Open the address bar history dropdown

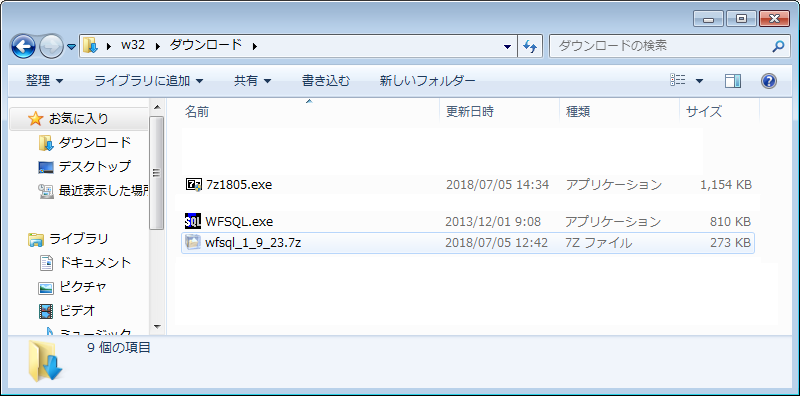tap(507, 46)
